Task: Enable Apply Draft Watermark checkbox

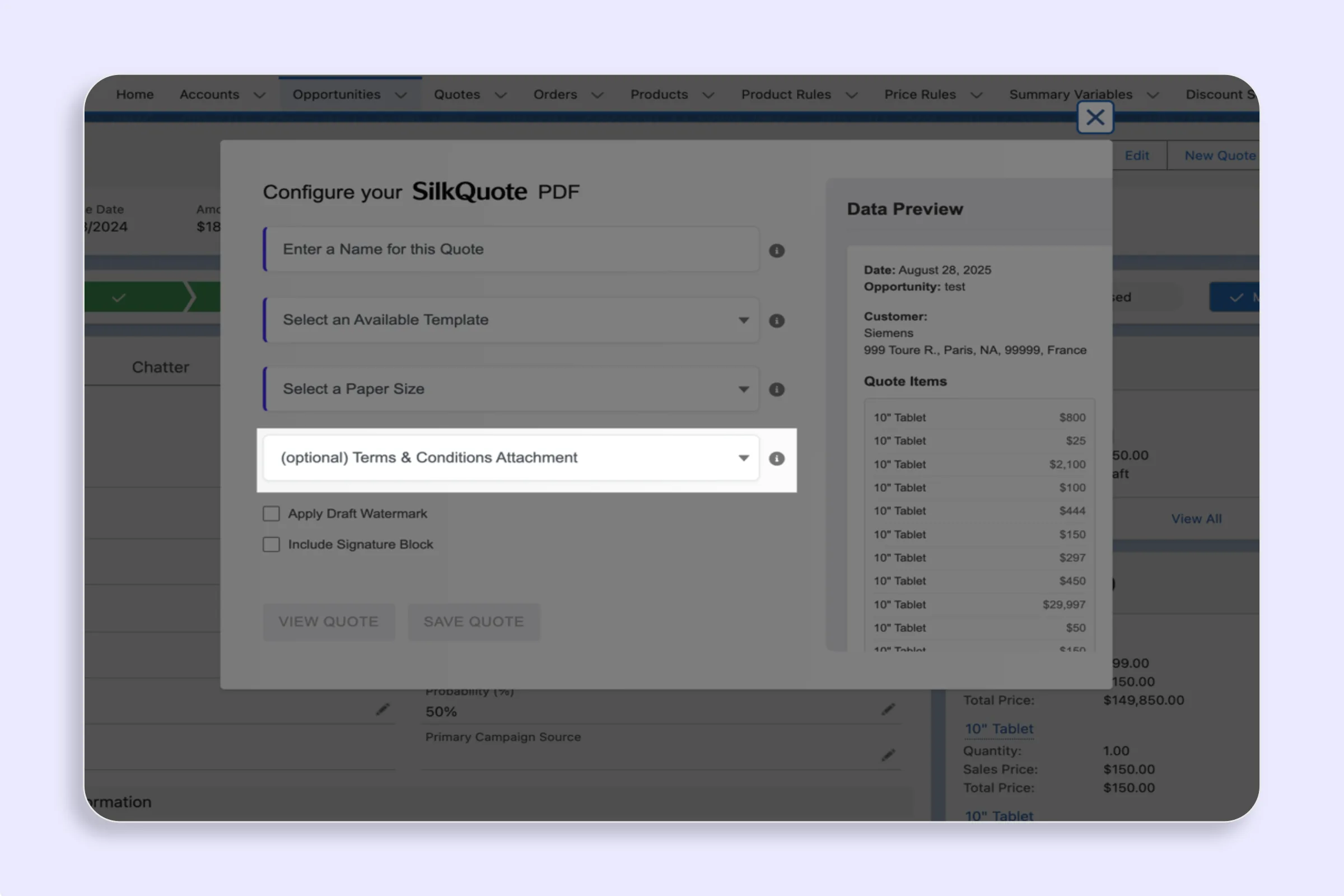Action: tap(272, 514)
